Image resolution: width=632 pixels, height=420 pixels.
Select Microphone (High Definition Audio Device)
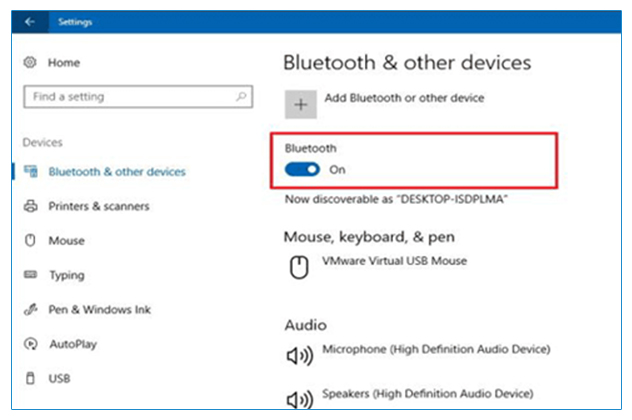(436, 349)
